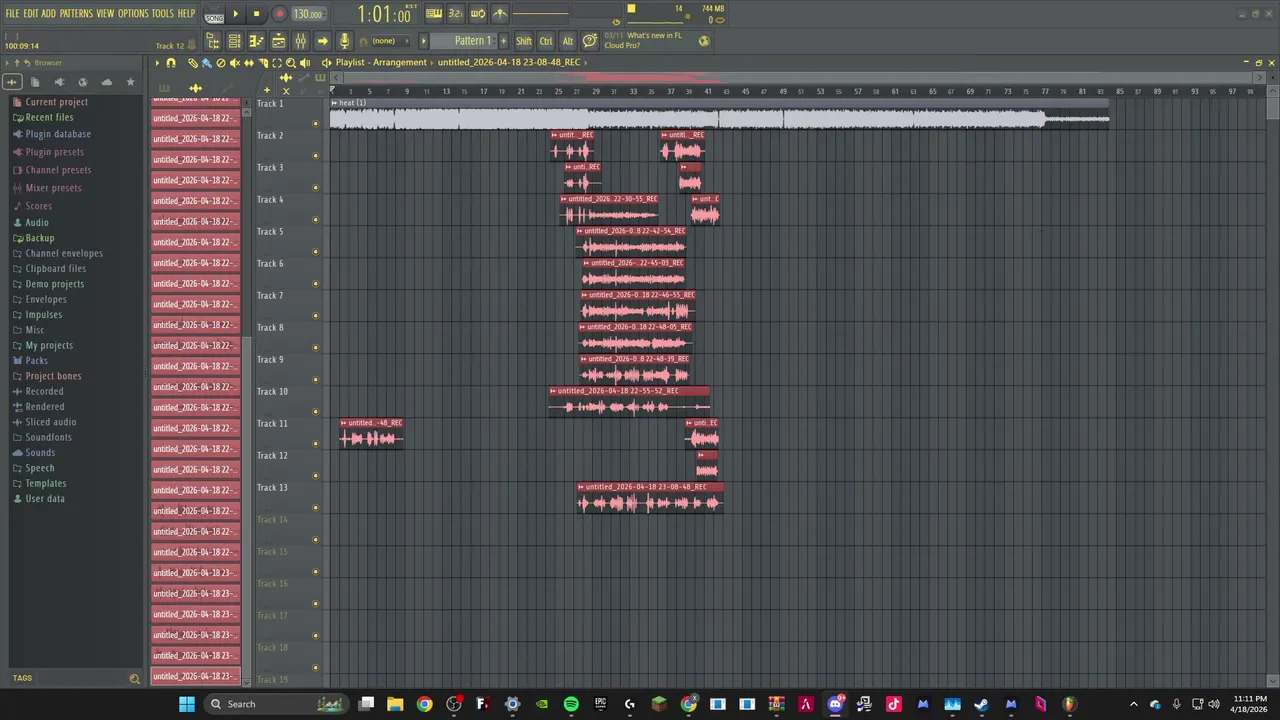Select the Mute tool in playlist toolbar
Screen dimensions: 1280x720
[x=235, y=63]
